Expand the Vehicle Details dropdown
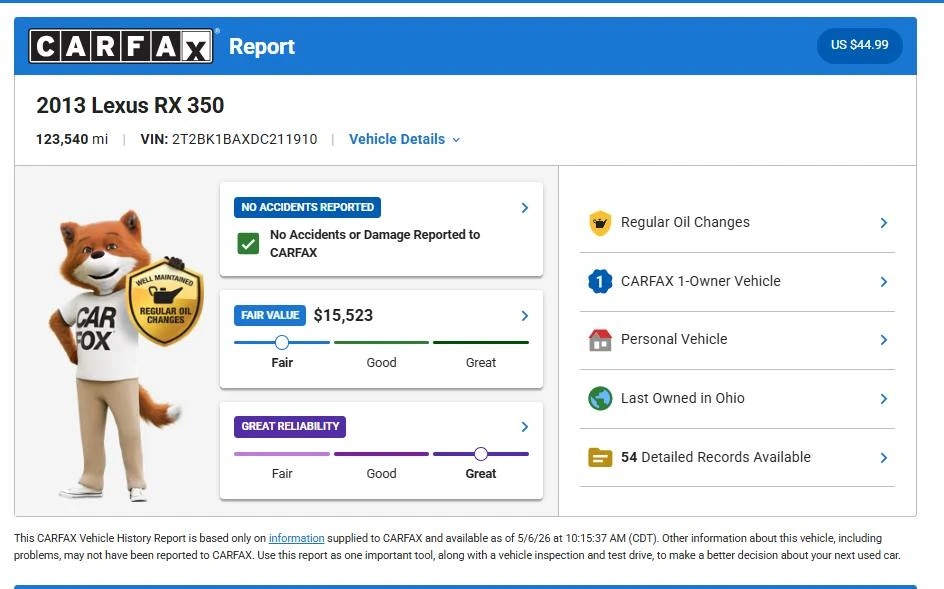 [x=405, y=139]
